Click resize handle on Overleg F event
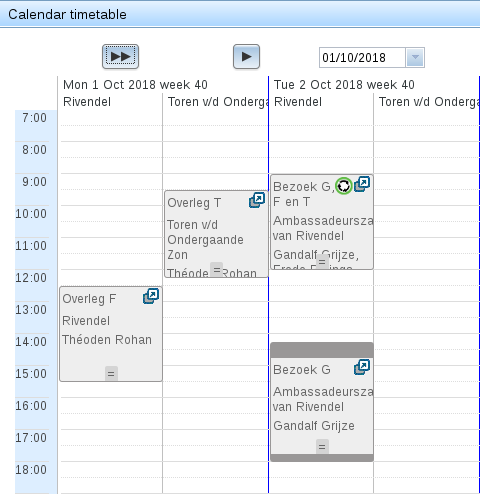This screenshot has height=494, width=480. click(x=111, y=374)
